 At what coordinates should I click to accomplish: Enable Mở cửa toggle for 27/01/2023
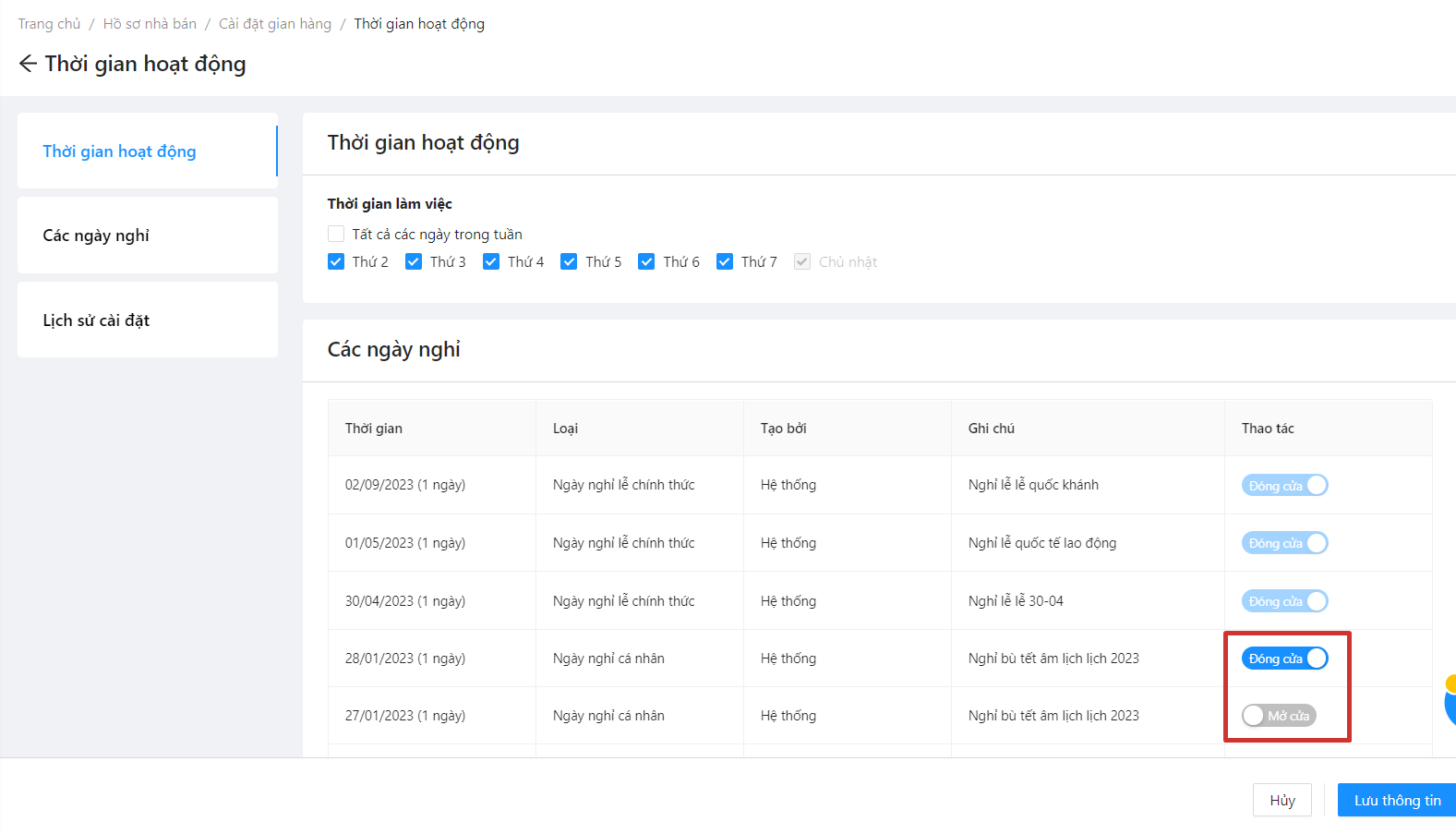pyautogui.click(x=1279, y=716)
